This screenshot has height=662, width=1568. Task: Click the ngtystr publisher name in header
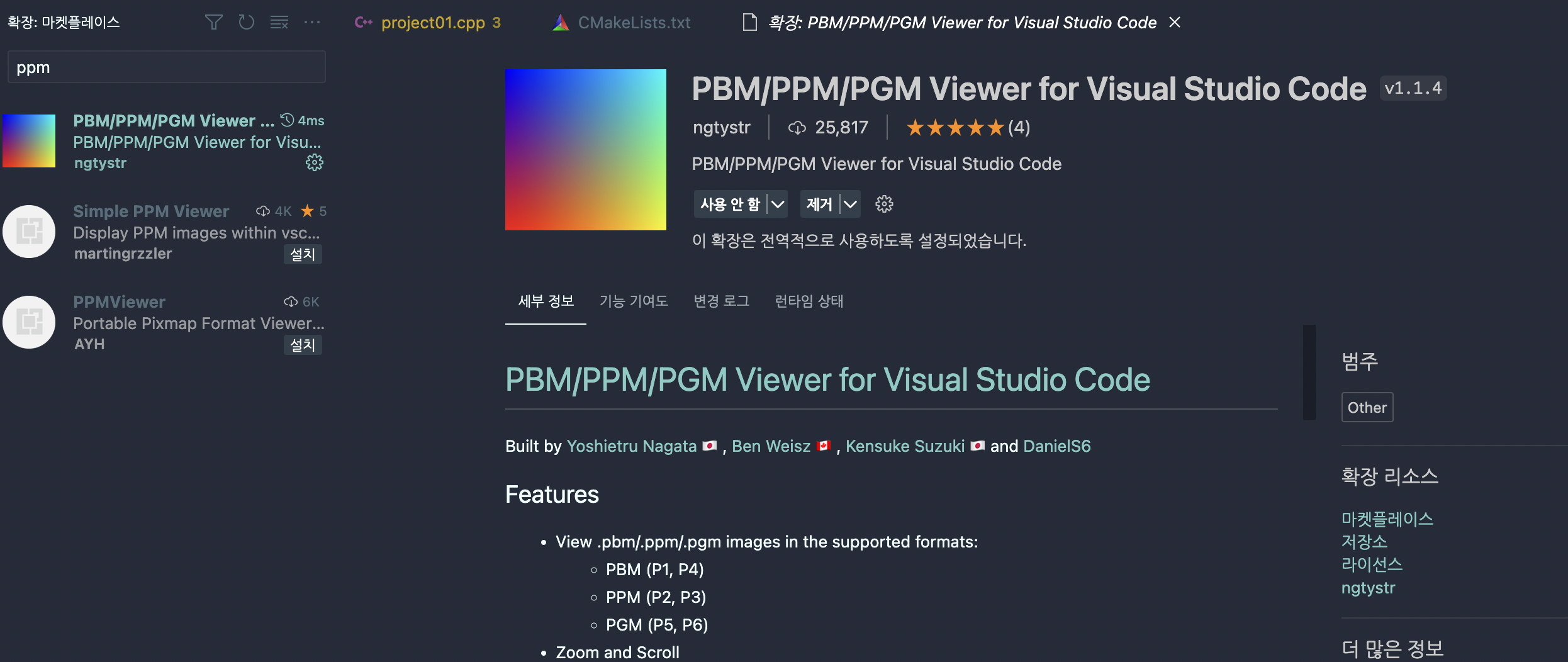tap(722, 128)
